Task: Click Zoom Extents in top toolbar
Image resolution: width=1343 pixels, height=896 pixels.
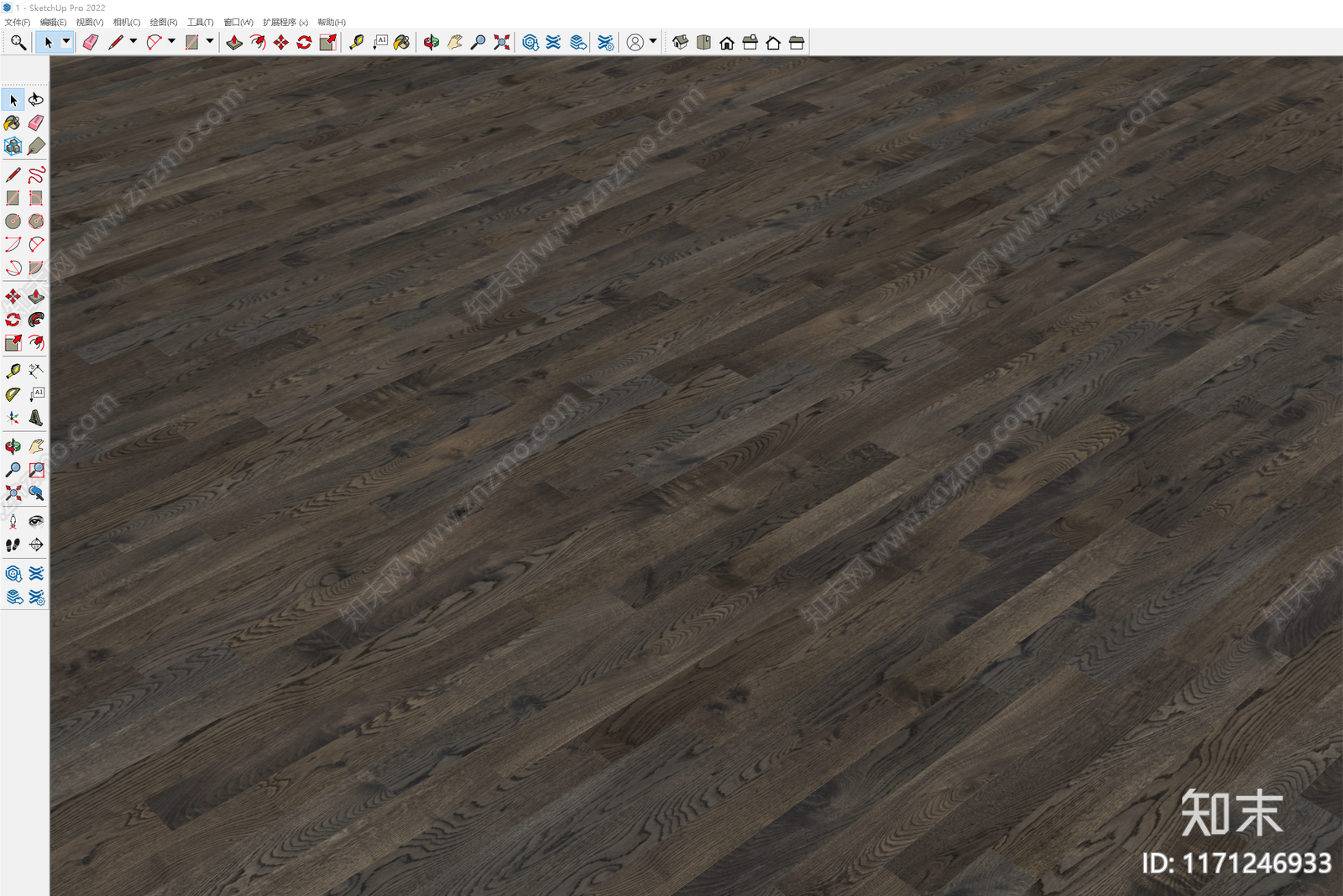Action: 501,42
